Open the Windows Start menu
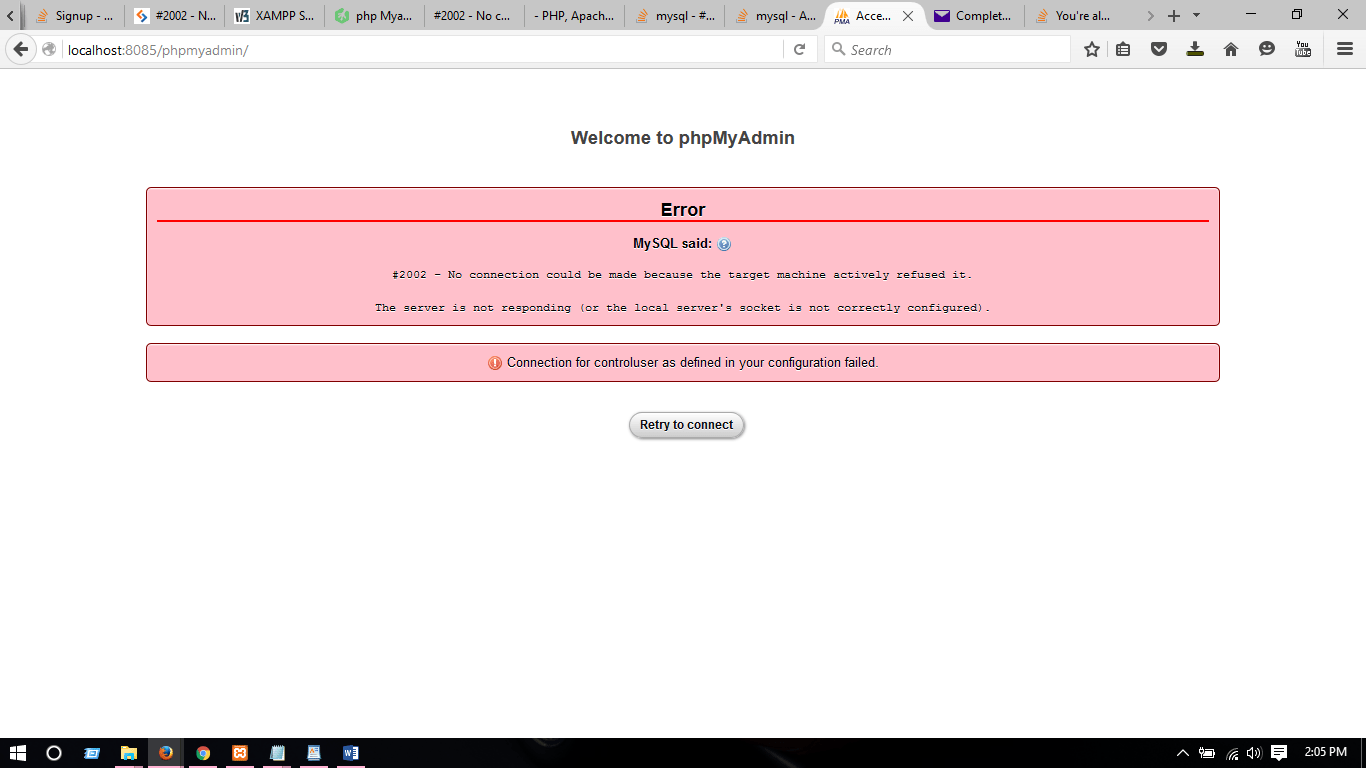Viewport: 1366px width, 768px height. click(18, 753)
